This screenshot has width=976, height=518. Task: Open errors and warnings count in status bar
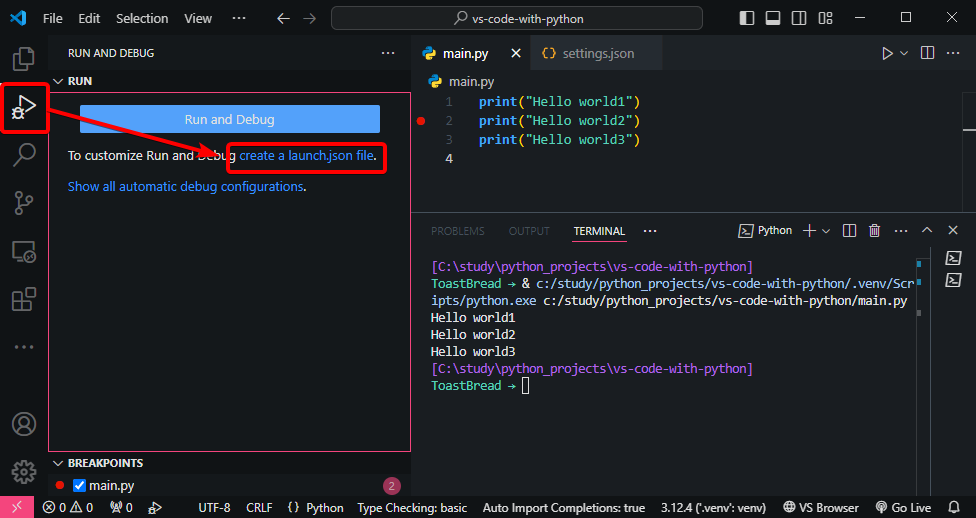pyautogui.click(x=67, y=507)
